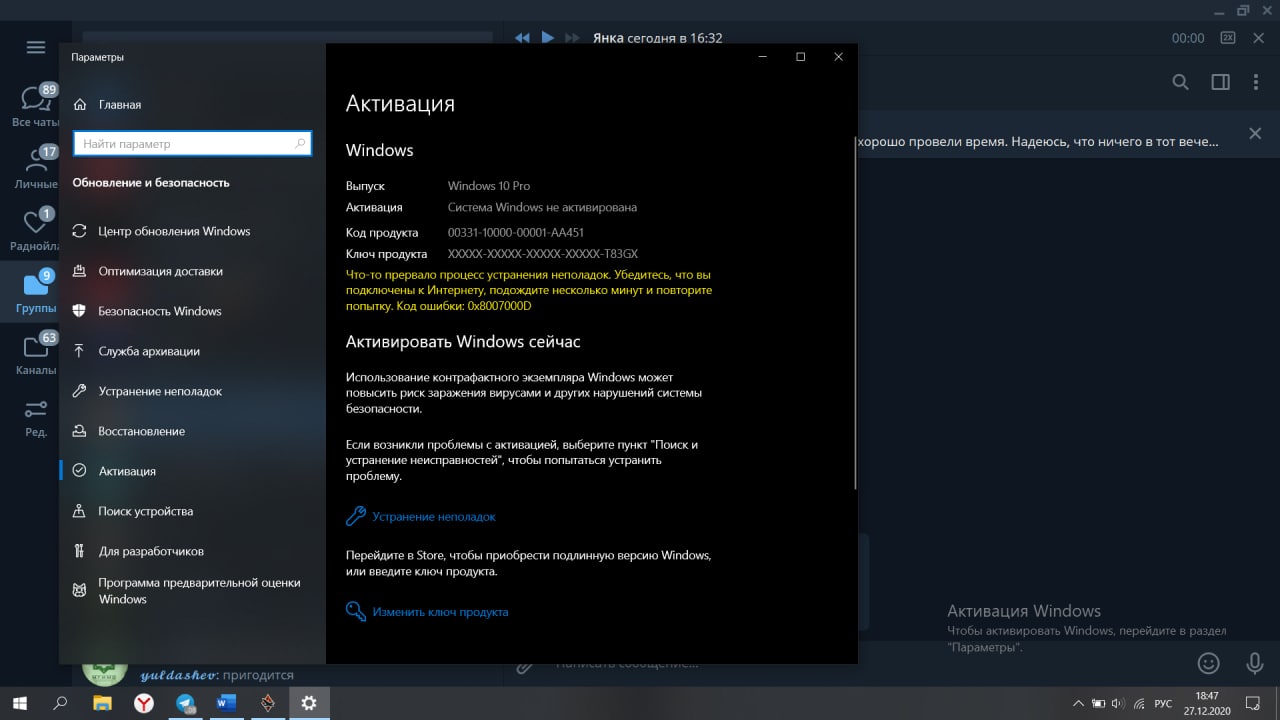Viewport: 1280px width, 720px height.
Task: Open the 'Каналы' folder
Action: click(x=35, y=354)
